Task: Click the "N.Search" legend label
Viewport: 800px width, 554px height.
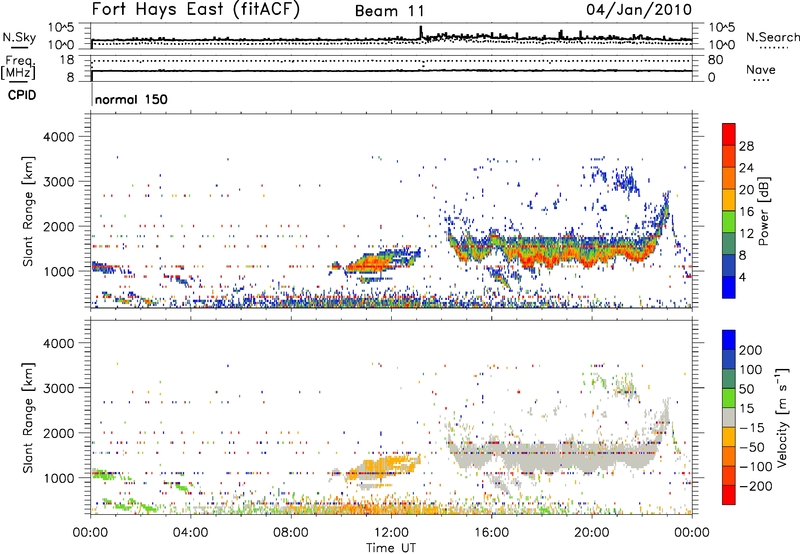Action: pos(773,37)
